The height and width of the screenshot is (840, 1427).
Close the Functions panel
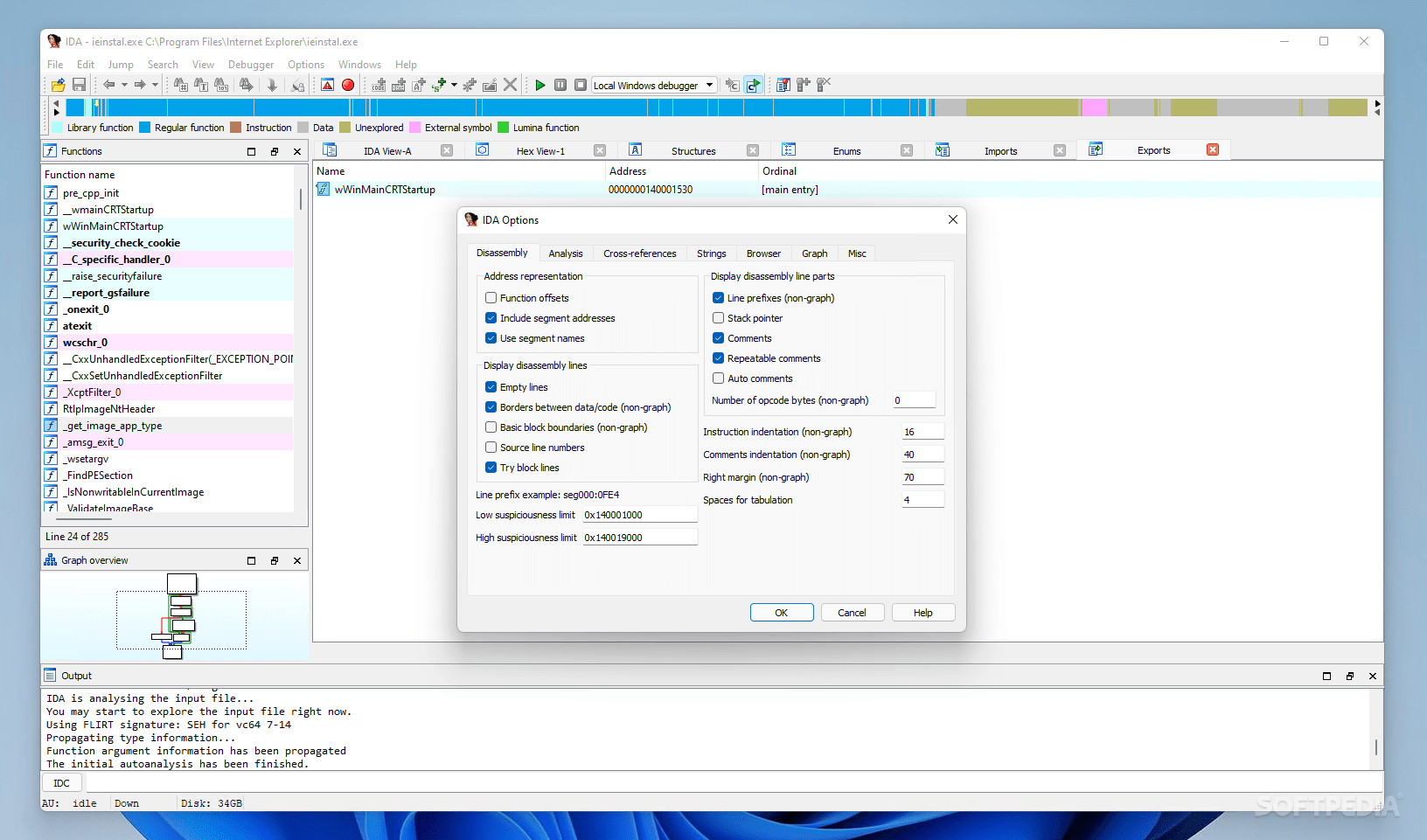coord(297,151)
